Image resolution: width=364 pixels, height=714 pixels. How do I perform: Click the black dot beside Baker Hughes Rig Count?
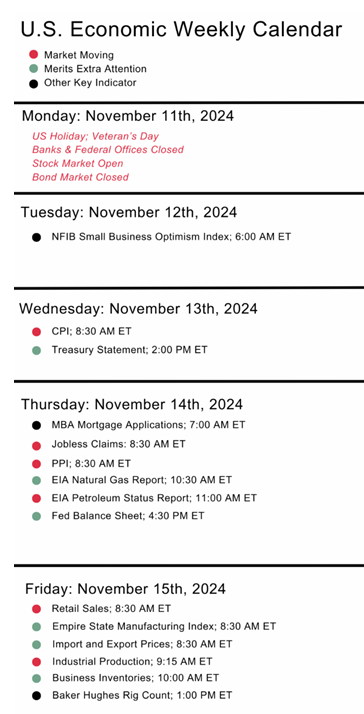[x=36, y=696]
